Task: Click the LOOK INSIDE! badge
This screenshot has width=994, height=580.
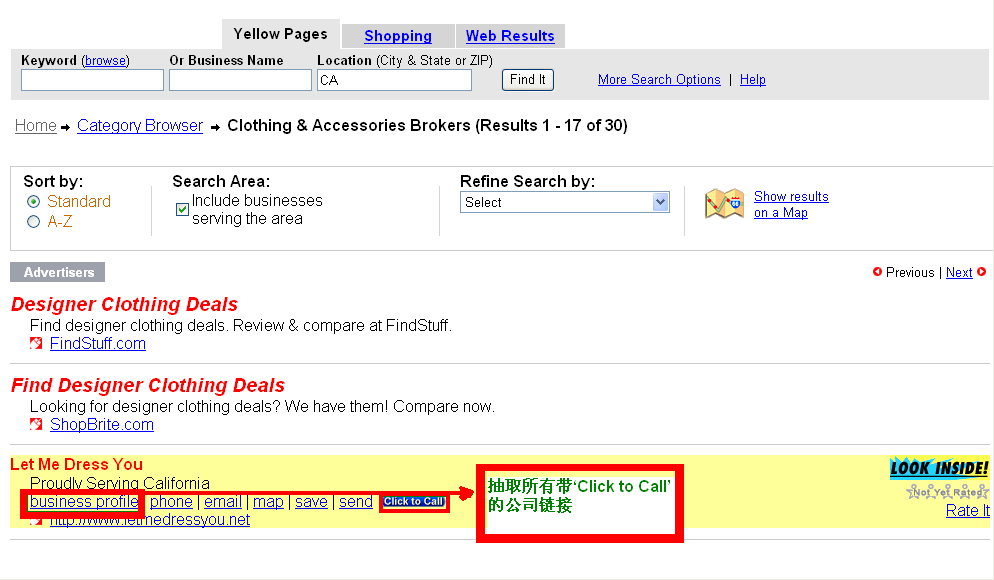Action: tap(939, 468)
